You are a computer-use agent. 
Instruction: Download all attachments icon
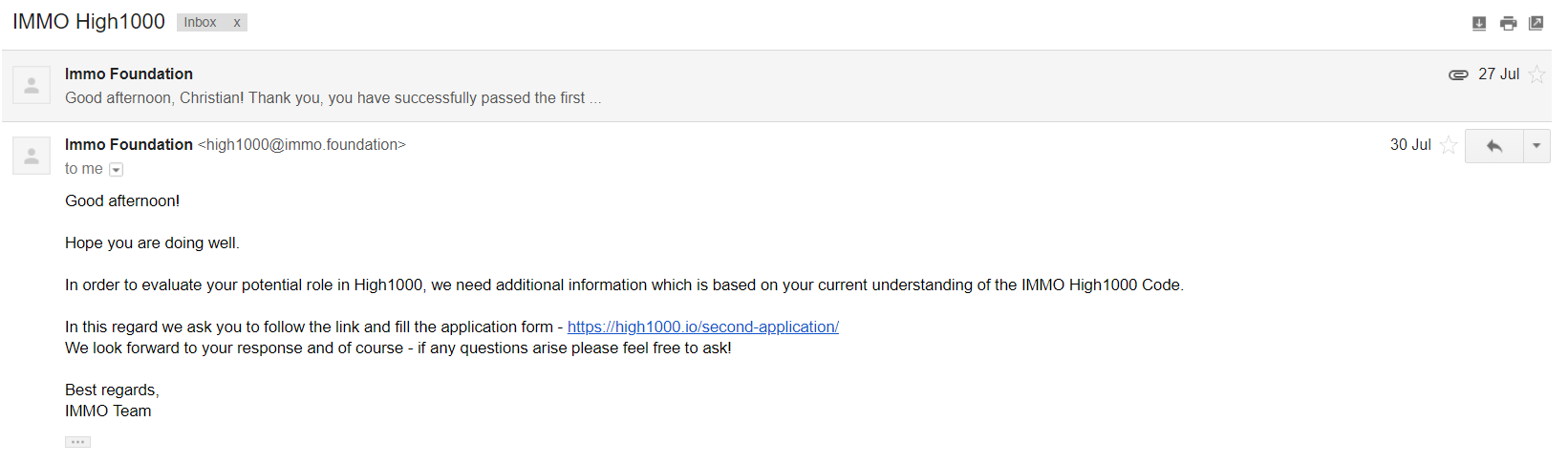click(x=1479, y=23)
